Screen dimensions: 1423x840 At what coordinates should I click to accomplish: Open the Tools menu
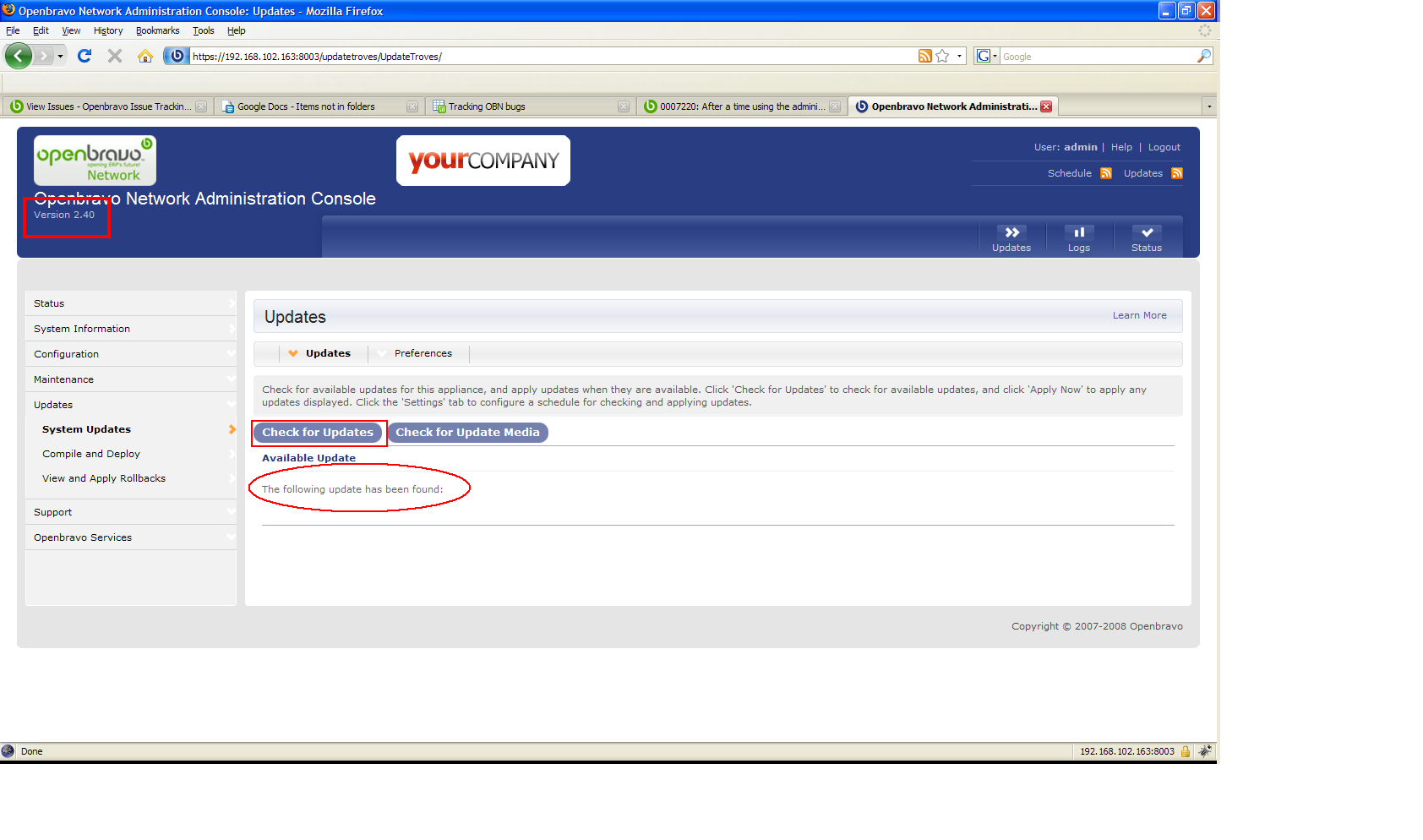[x=204, y=30]
